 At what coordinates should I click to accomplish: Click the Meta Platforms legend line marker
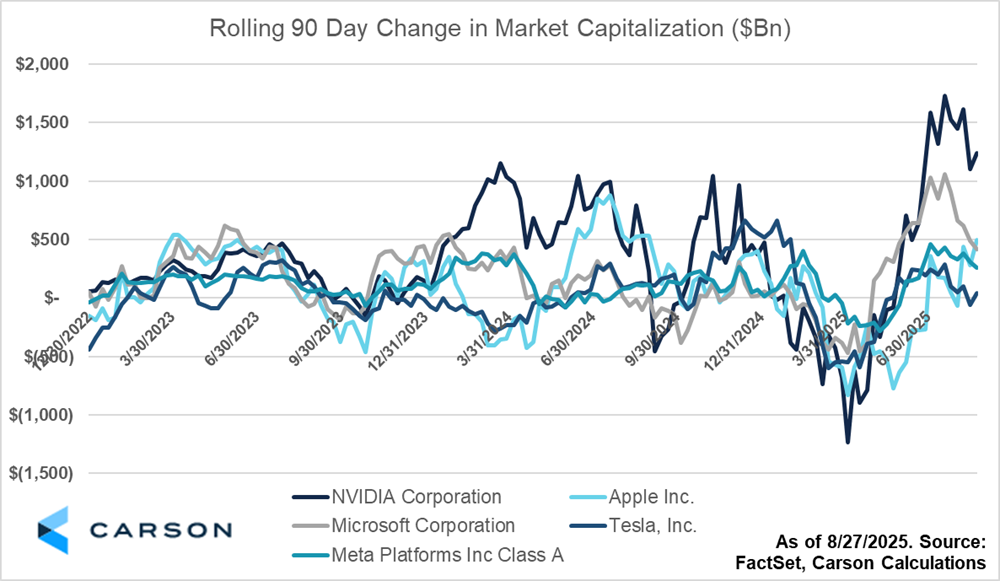click(x=312, y=553)
